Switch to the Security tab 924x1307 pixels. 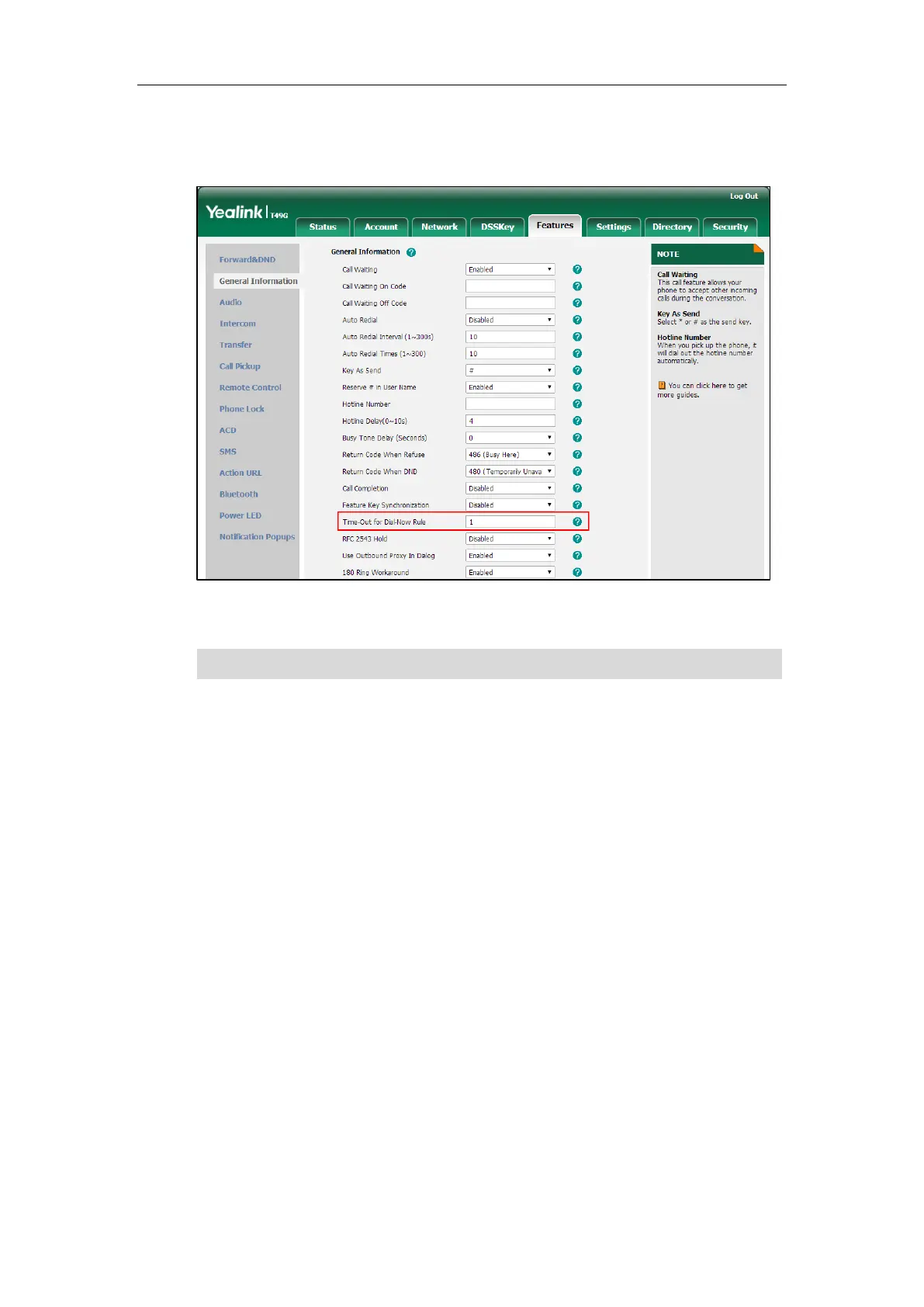pyautogui.click(x=730, y=227)
